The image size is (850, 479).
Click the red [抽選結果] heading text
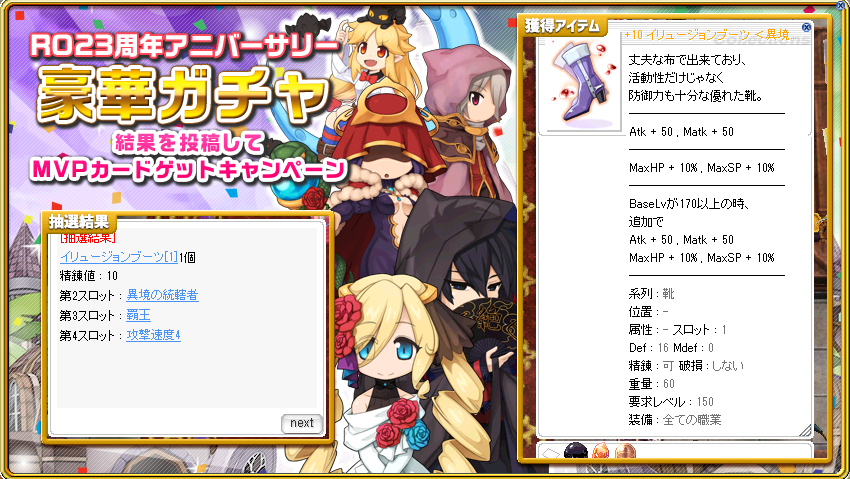87,237
